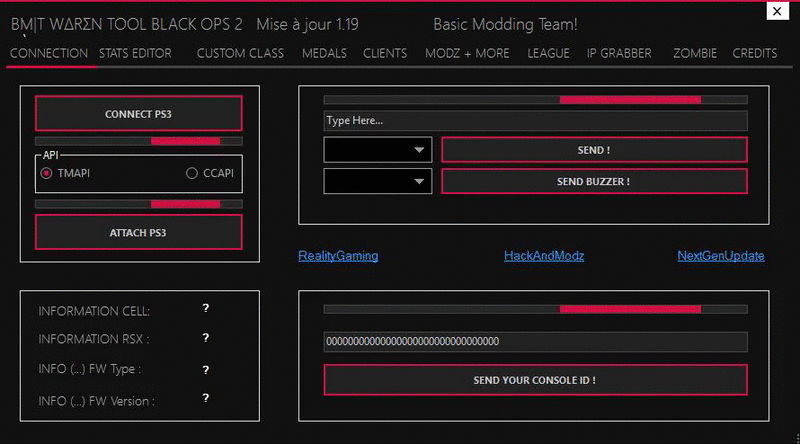Open the STATS EDITOR tab

point(135,53)
